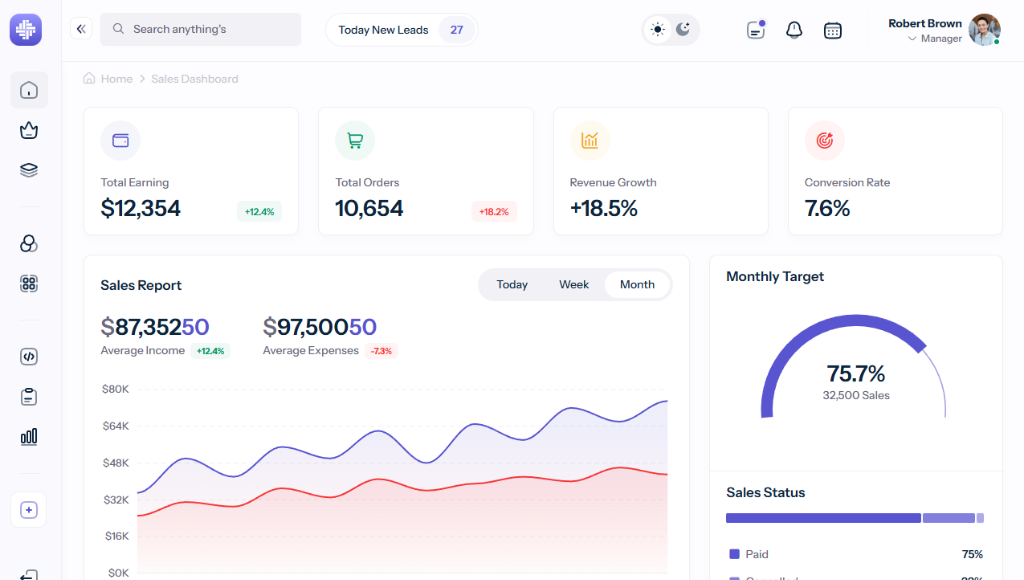Open the calendar icon in the top bar

833,30
